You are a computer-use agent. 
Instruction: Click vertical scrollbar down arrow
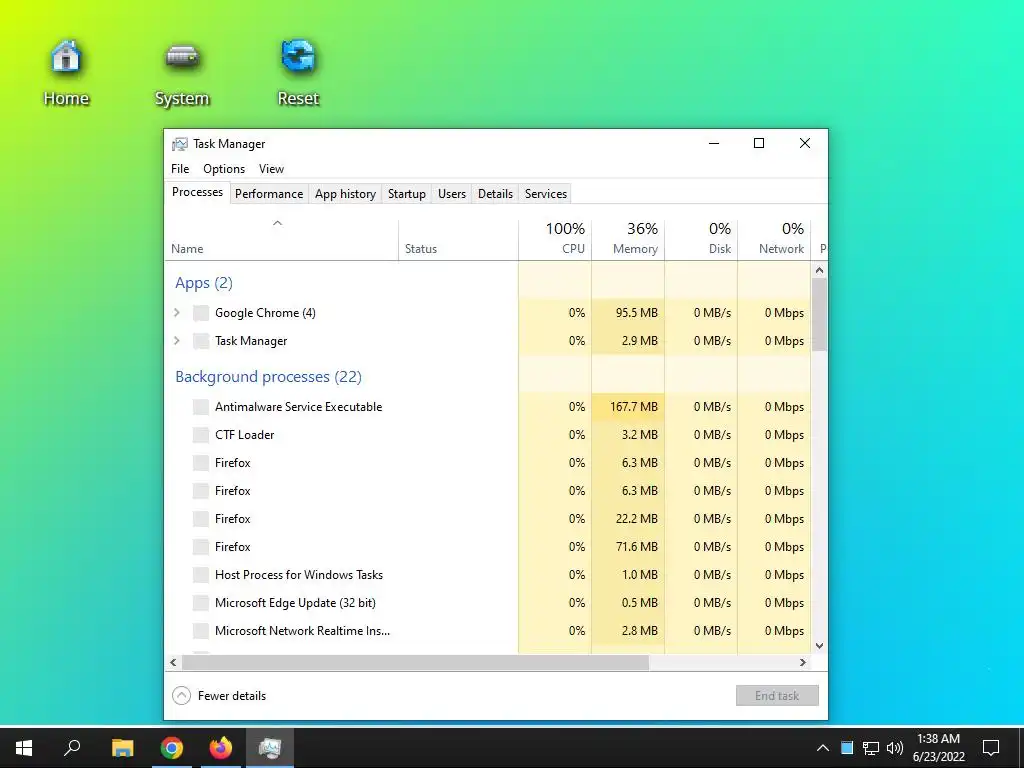[820, 646]
